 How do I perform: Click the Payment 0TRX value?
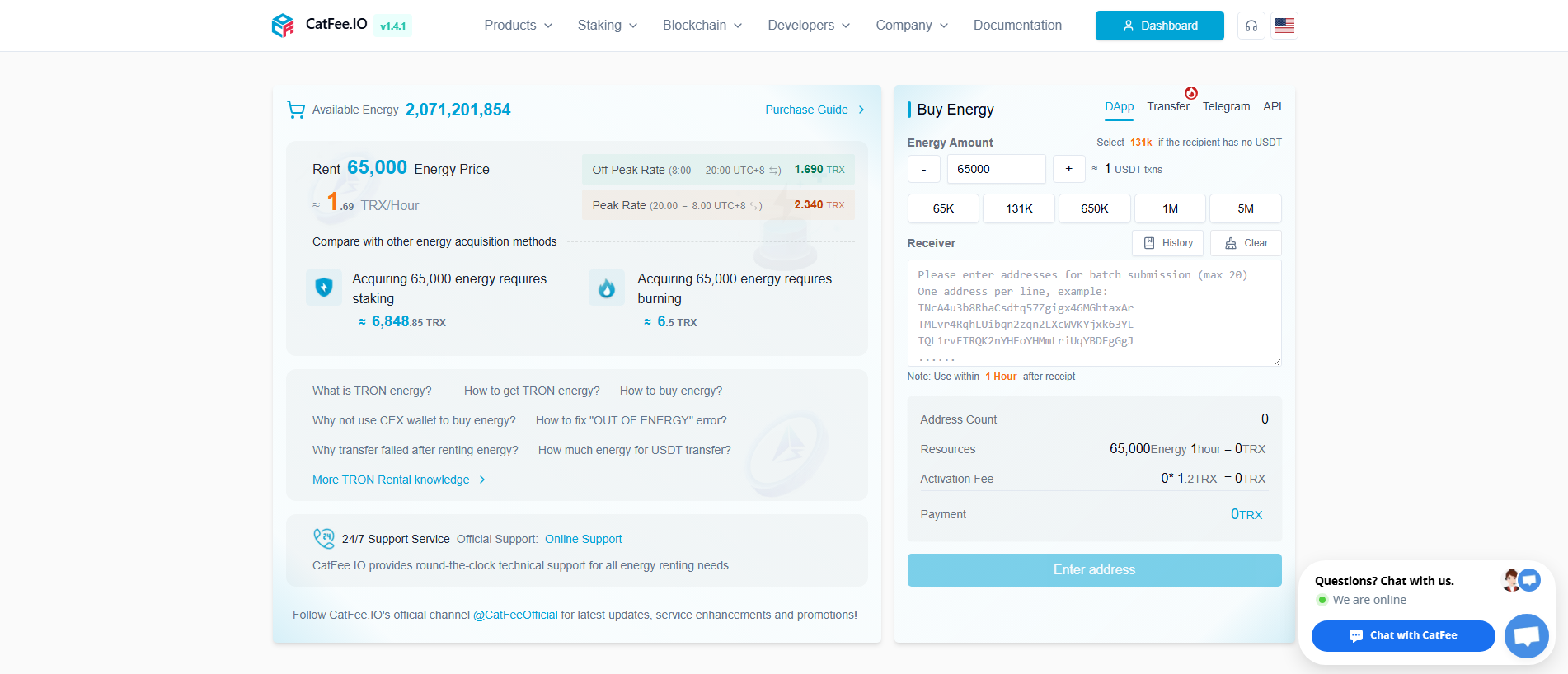click(1246, 514)
